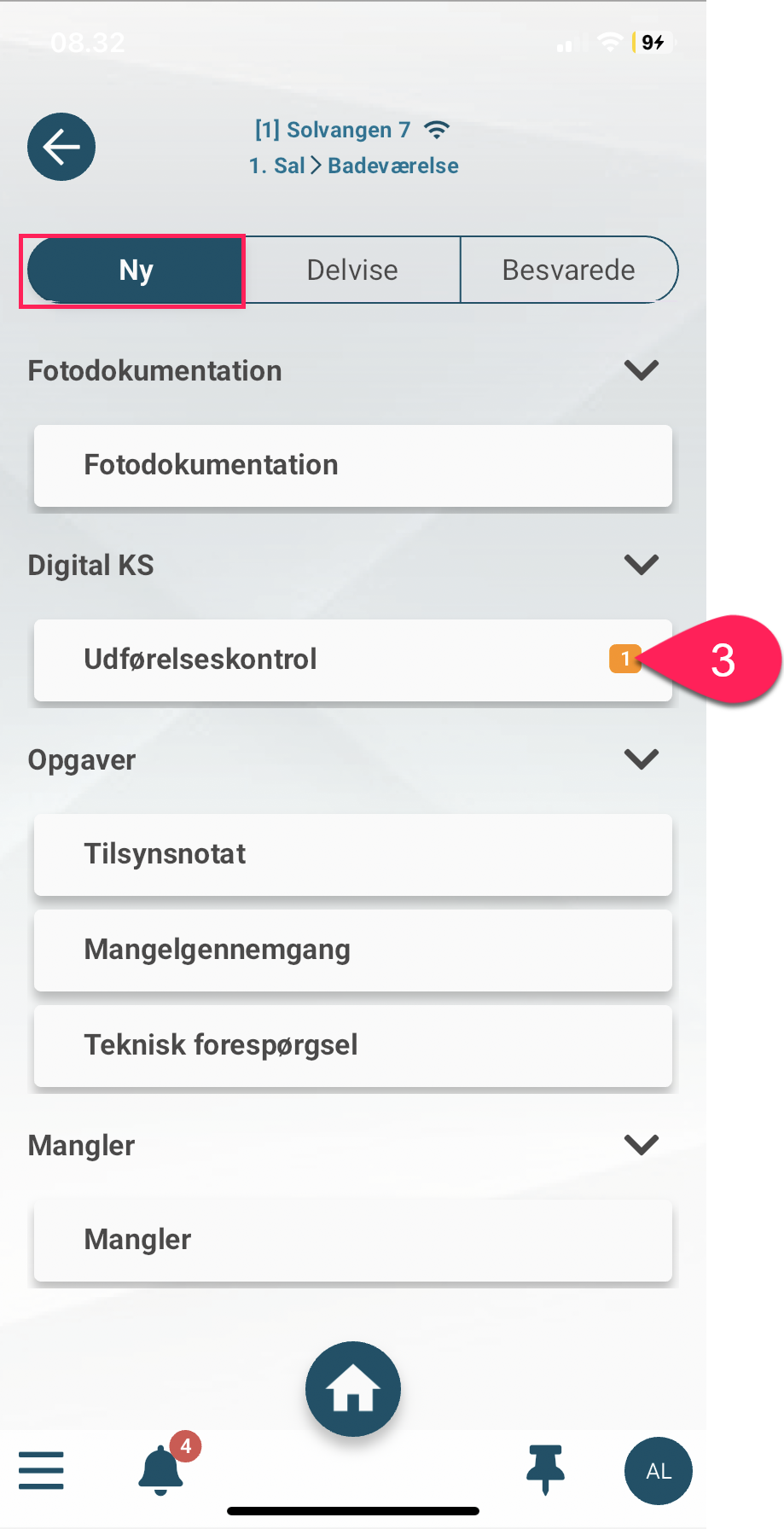Collapse the Mangler section chevron
784x1529 pixels.
pyautogui.click(x=642, y=1145)
